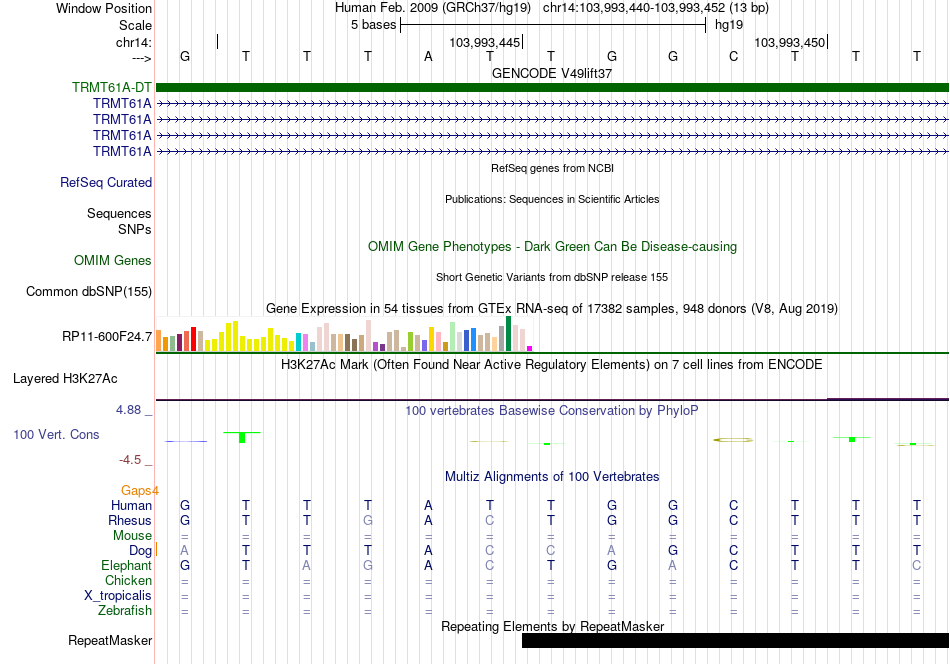Screen dimensions: 950x664
Task: Click the TRMT61A-DT gene label
Action: point(111,87)
